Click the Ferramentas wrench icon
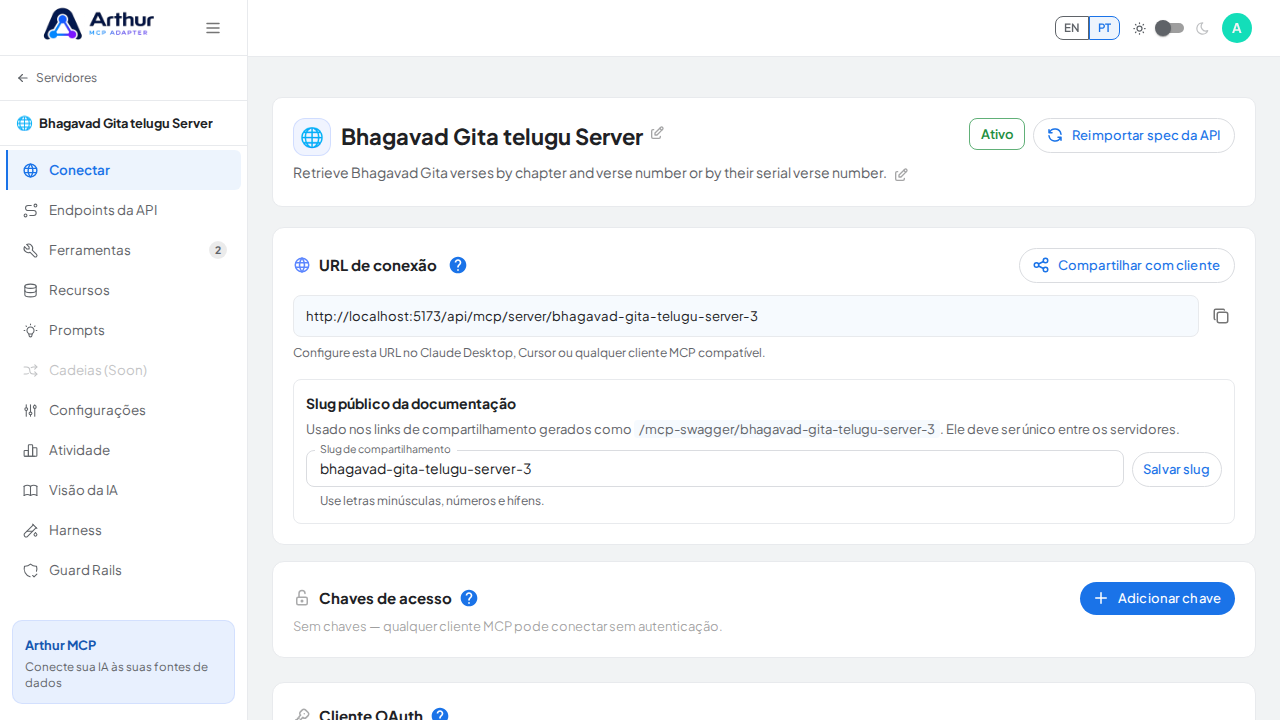The height and width of the screenshot is (720, 1280). coord(31,250)
